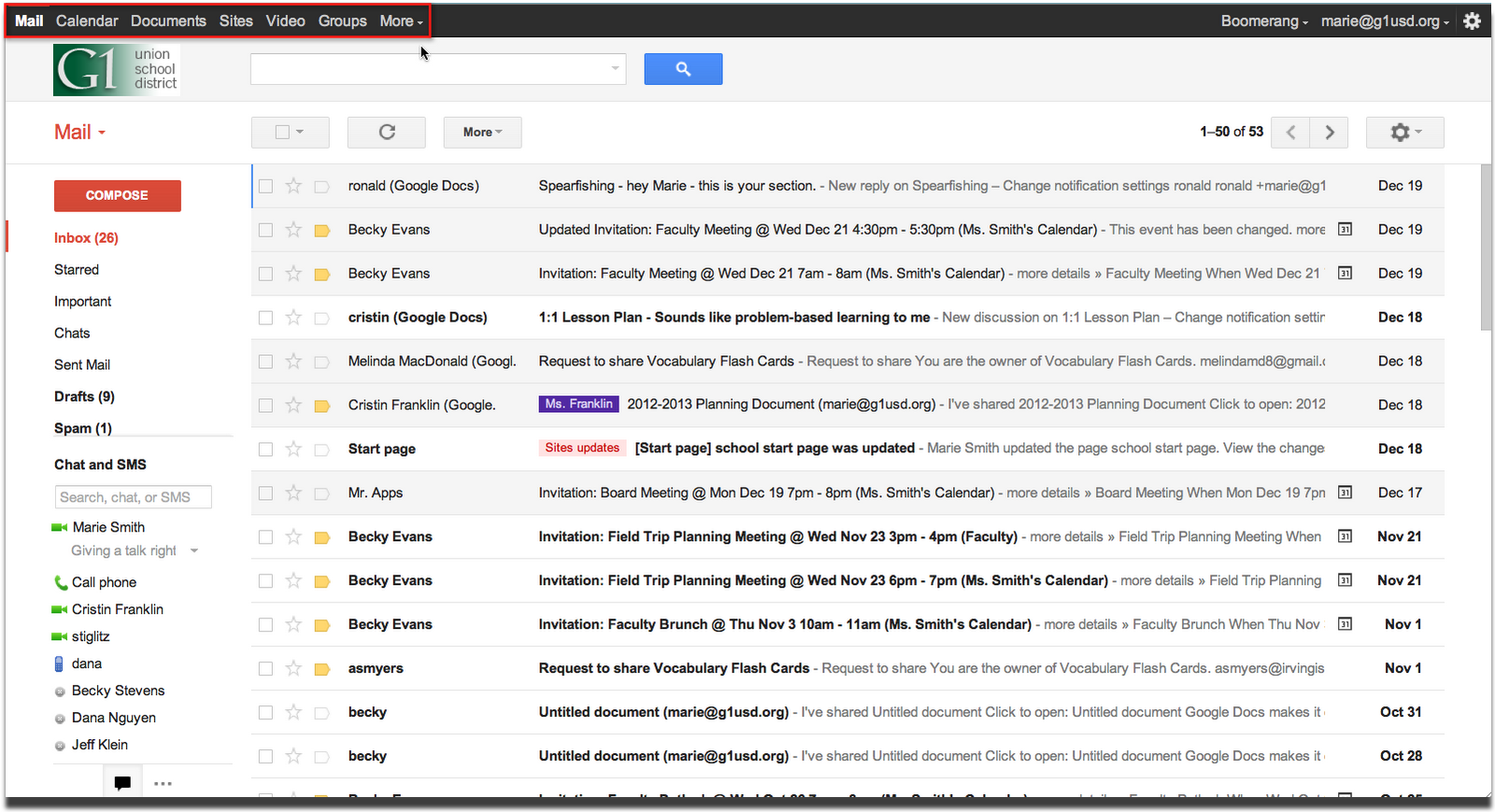Image resolution: width=1495 pixels, height=812 pixels.
Task: Click the three-dots icon below chat list
Action: pos(163,783)
